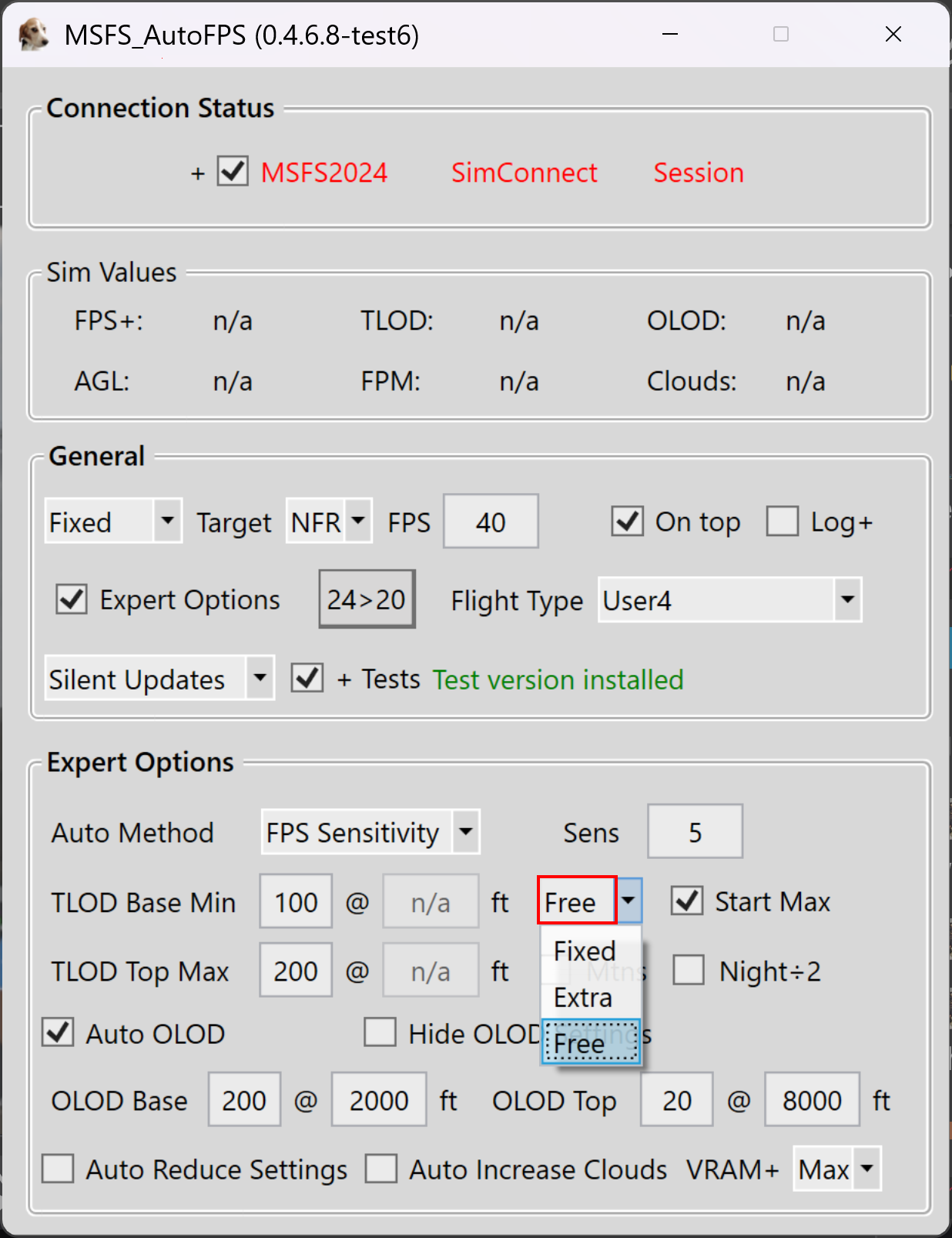Uncheck the + Tests checkbox
The width and height of the screenshot is (952, 1238).
[307, 678]
